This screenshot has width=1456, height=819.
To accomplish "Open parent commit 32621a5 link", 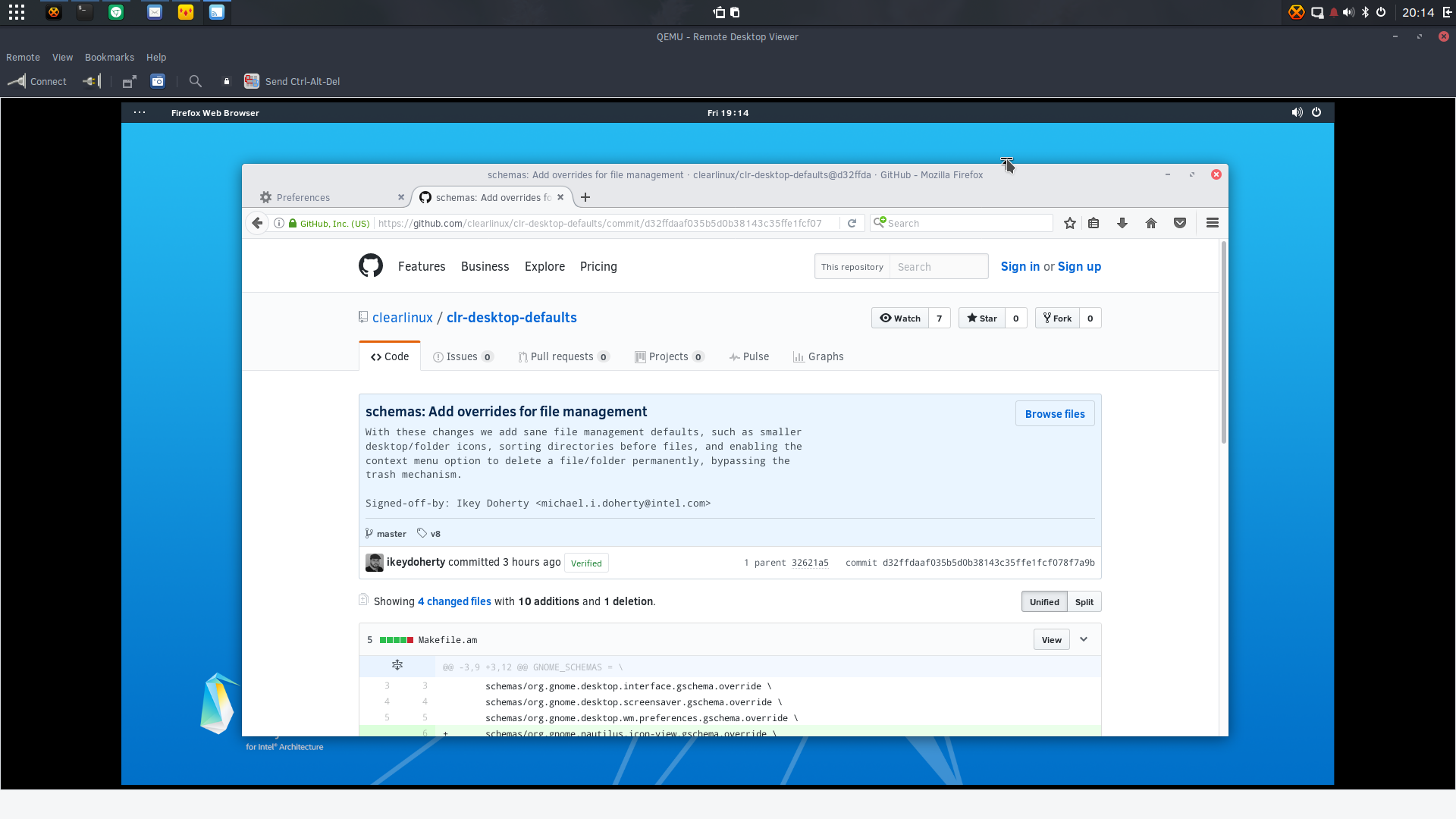I will [810, 563].
